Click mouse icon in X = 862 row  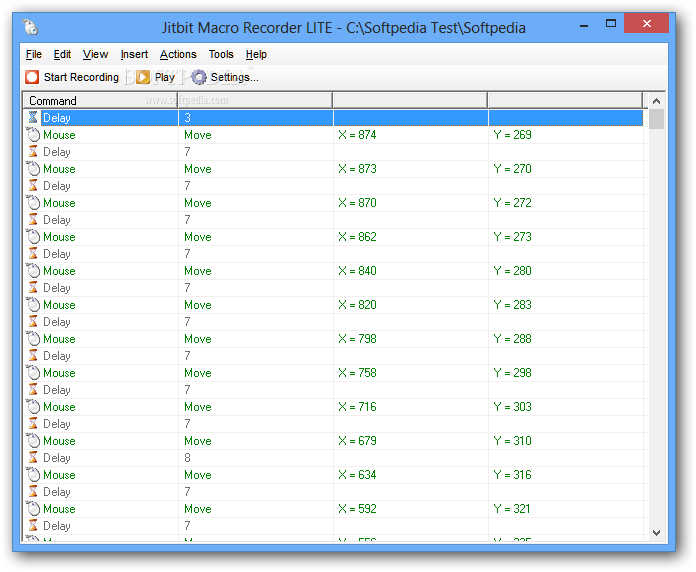click(33, 237)
